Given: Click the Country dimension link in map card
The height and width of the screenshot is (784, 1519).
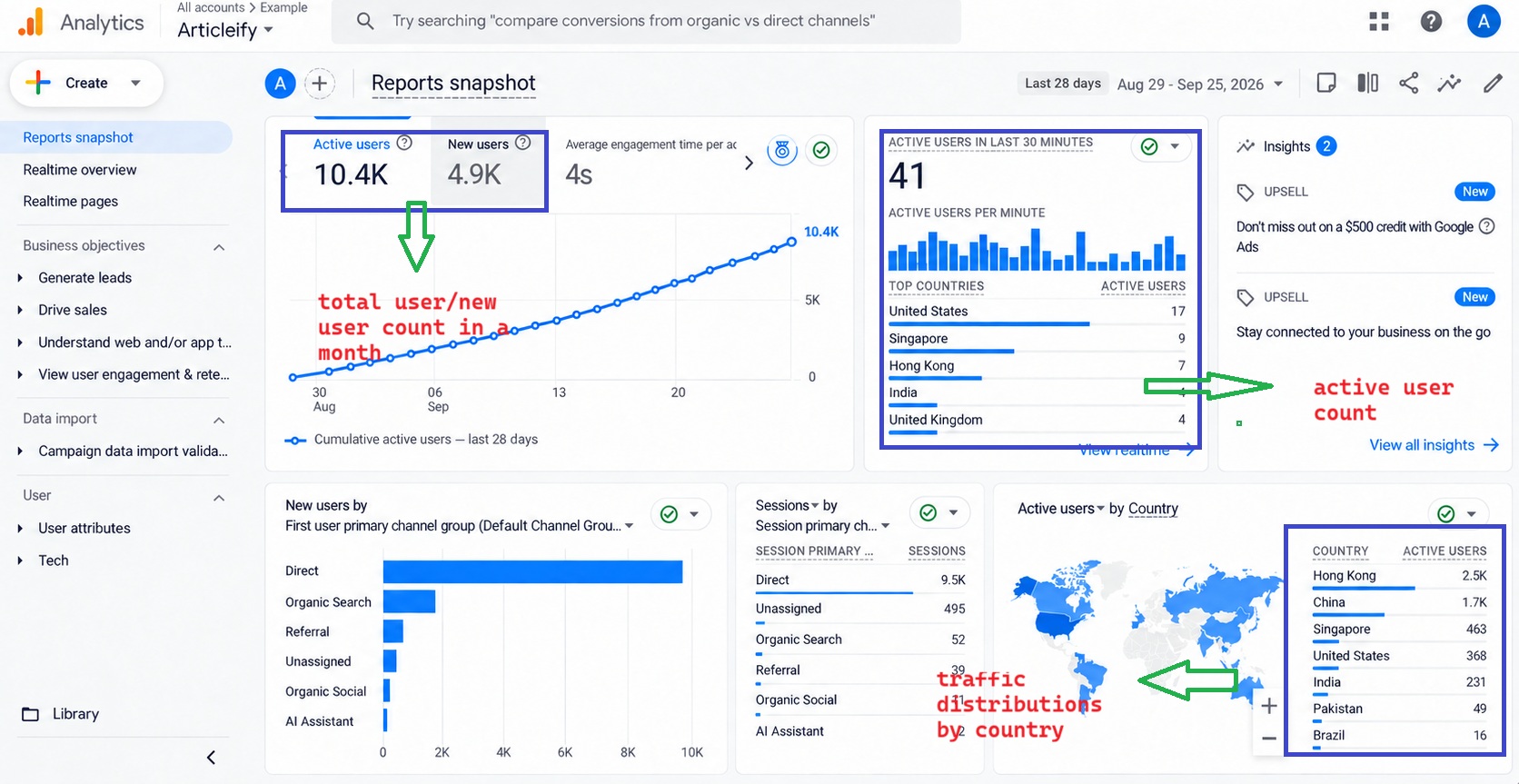Looking at the screenshot, I should point(1153,509).
